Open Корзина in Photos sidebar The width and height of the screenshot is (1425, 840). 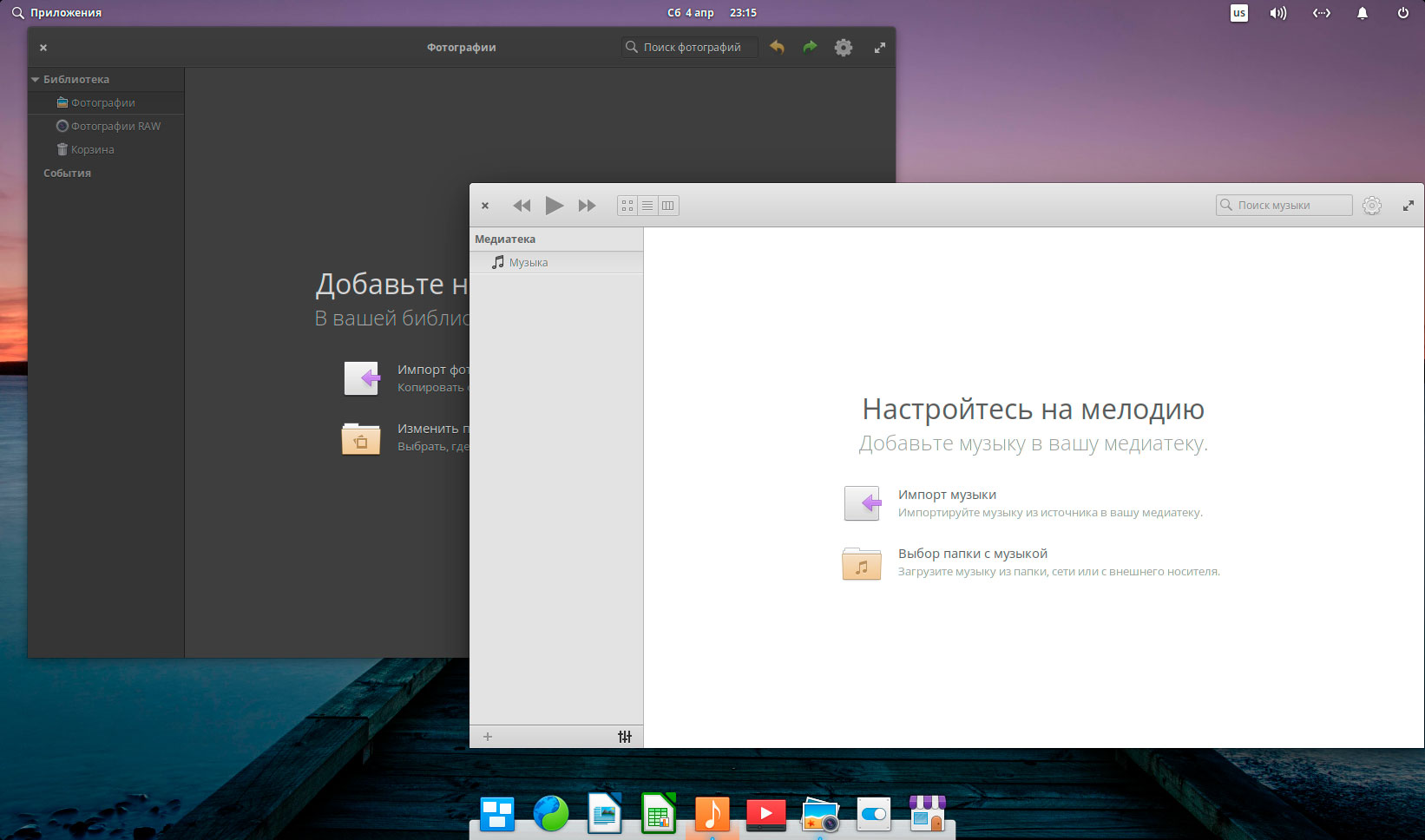click(92, 150)
